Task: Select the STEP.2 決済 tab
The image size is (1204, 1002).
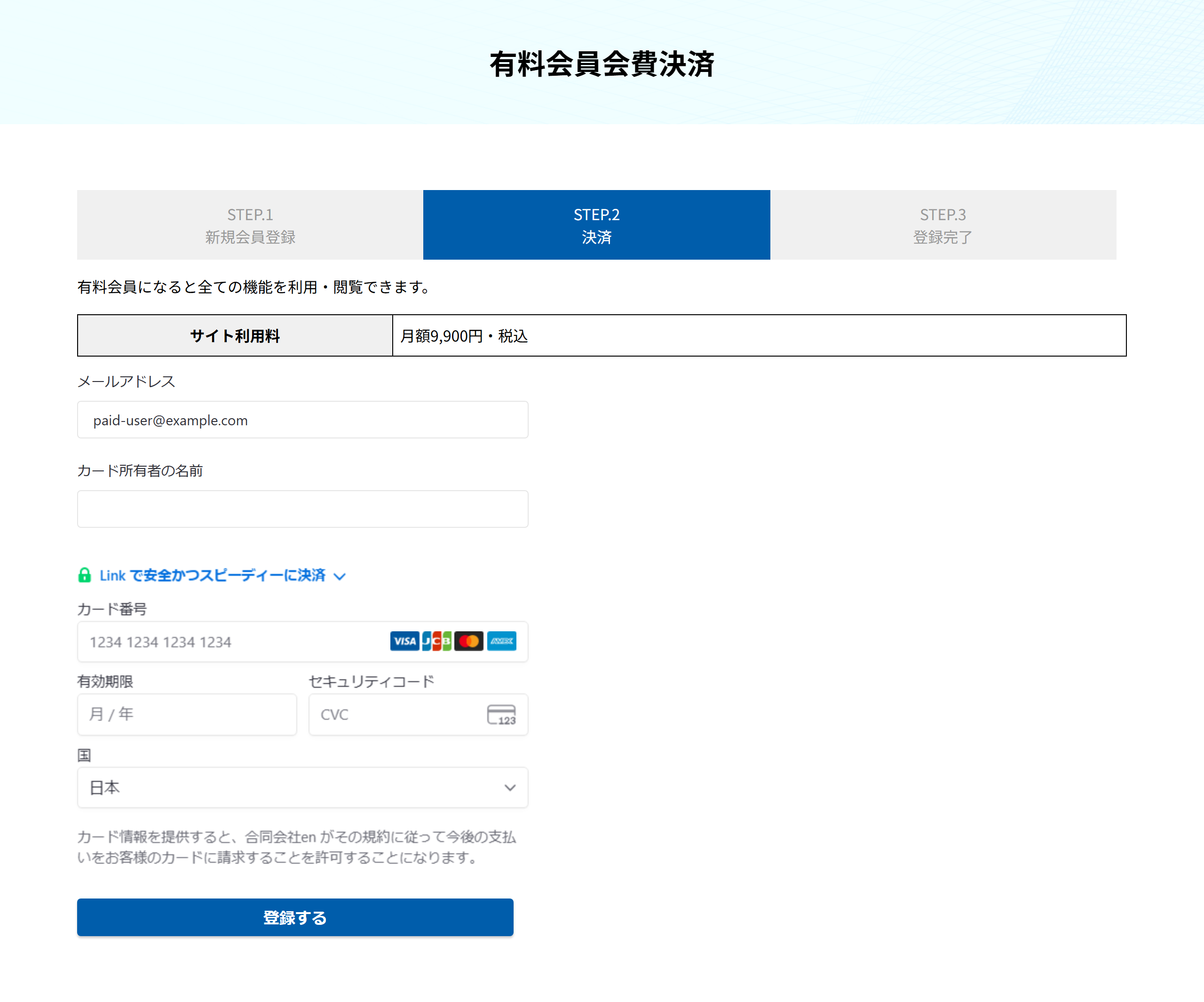Action: coord(597,225)
